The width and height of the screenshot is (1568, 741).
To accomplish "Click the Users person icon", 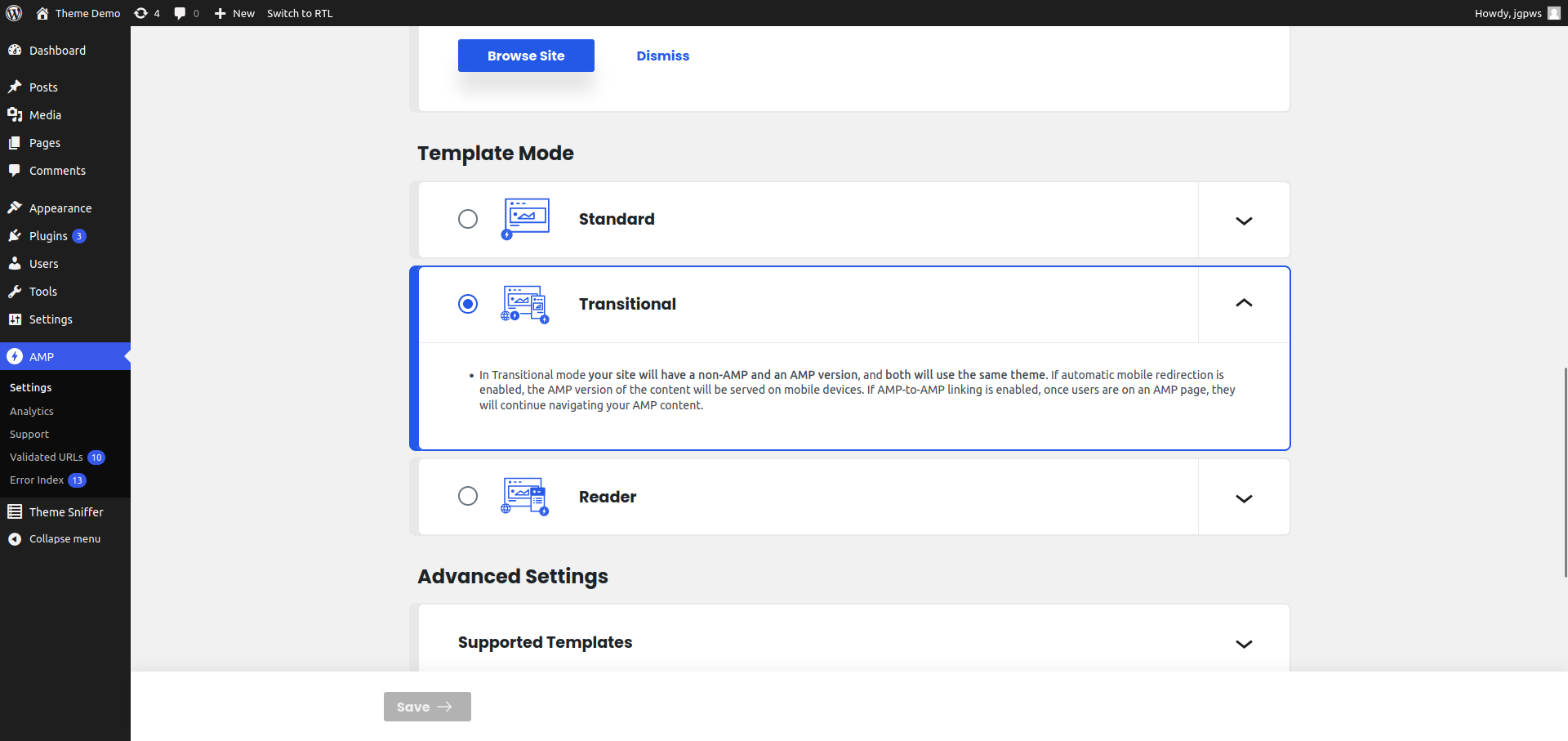I will click(15, 263).
